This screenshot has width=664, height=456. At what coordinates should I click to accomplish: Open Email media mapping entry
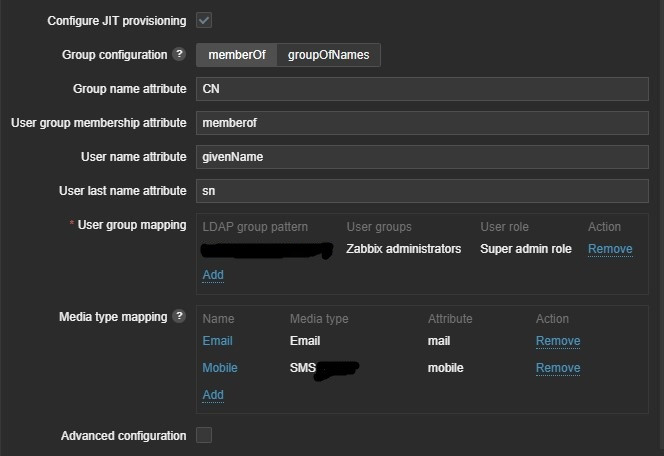[217, 341]
